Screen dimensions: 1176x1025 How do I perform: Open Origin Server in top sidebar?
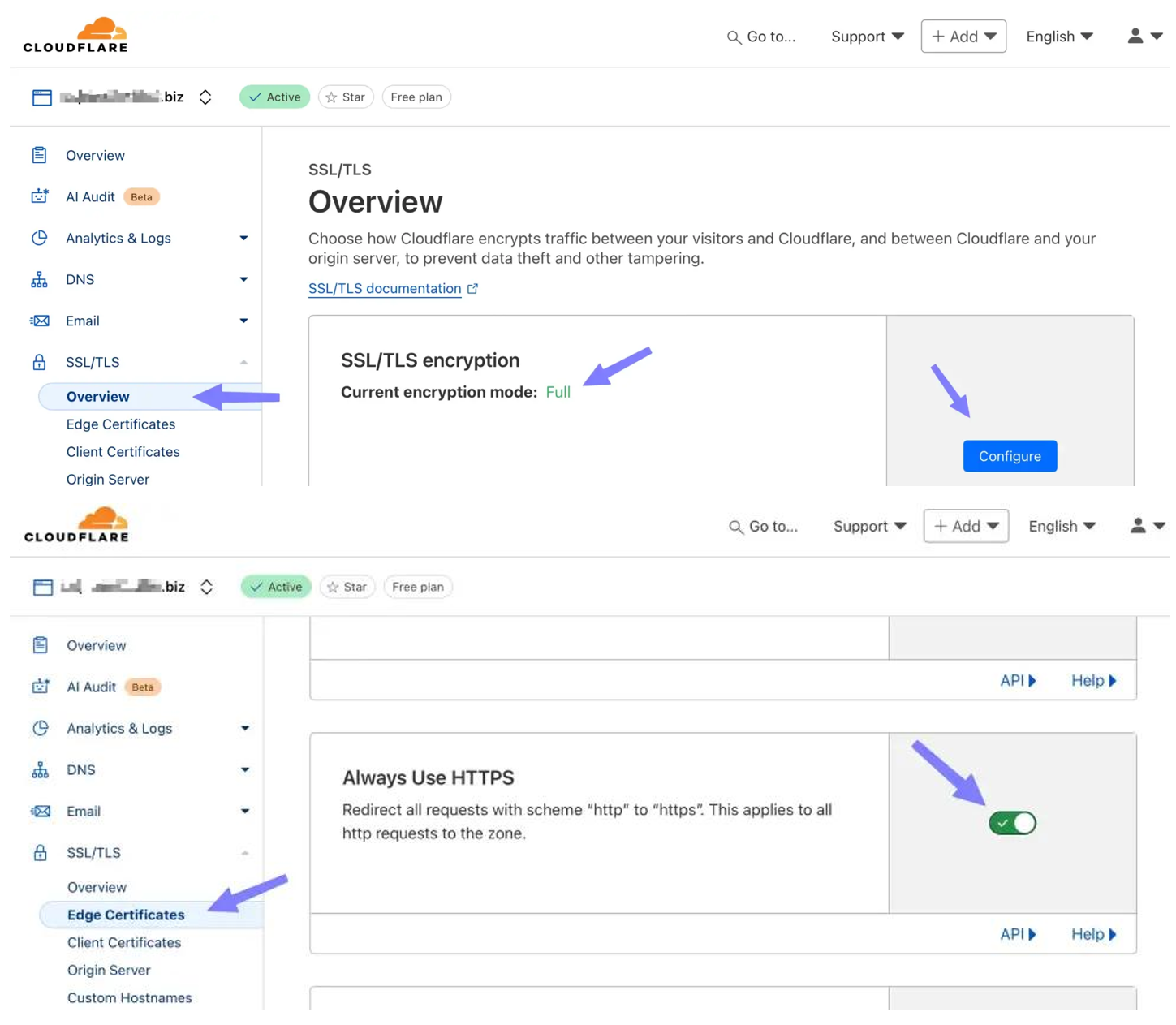coord(108,480)
